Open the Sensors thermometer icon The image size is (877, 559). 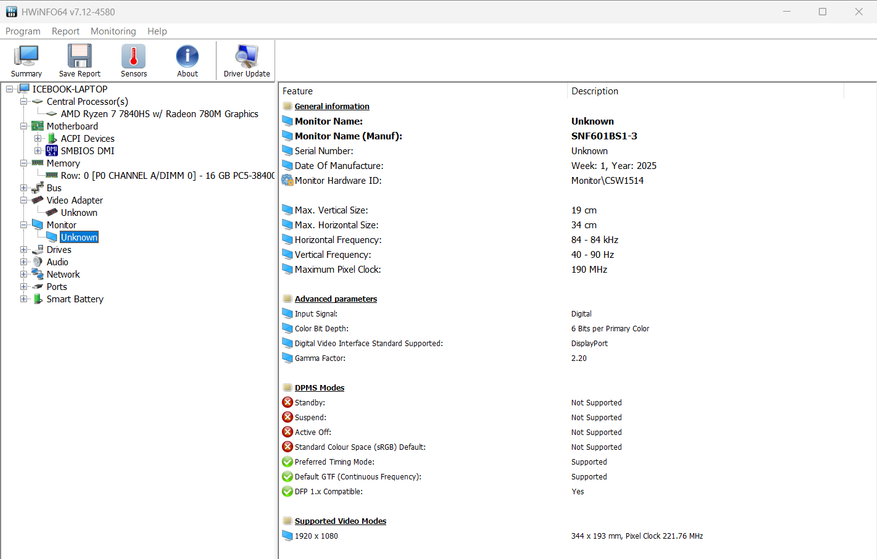click(x=134, y=60)
